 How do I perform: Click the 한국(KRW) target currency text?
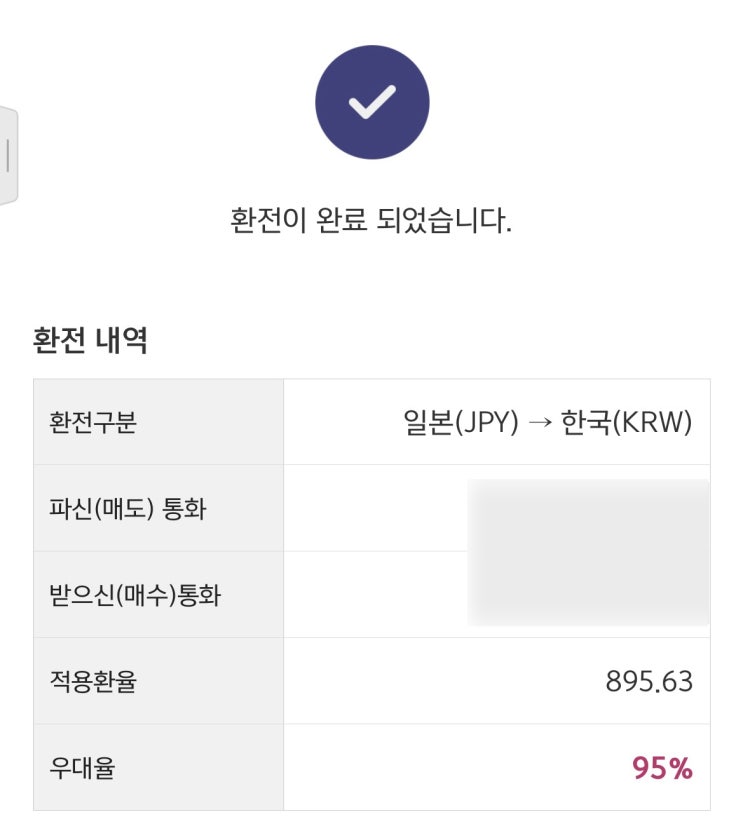[627, 423]
